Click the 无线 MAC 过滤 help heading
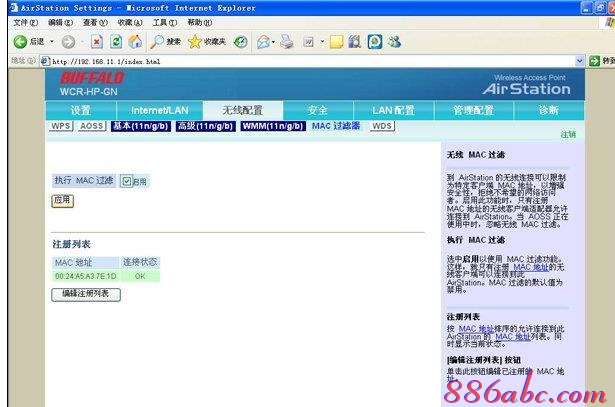This screenshot has height=407, width=615. pos(476,155)
